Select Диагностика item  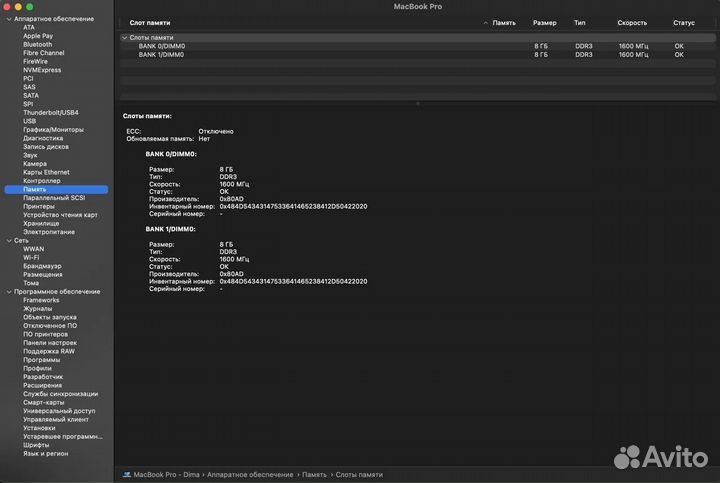pyautogui.click(x=43, y=138)
